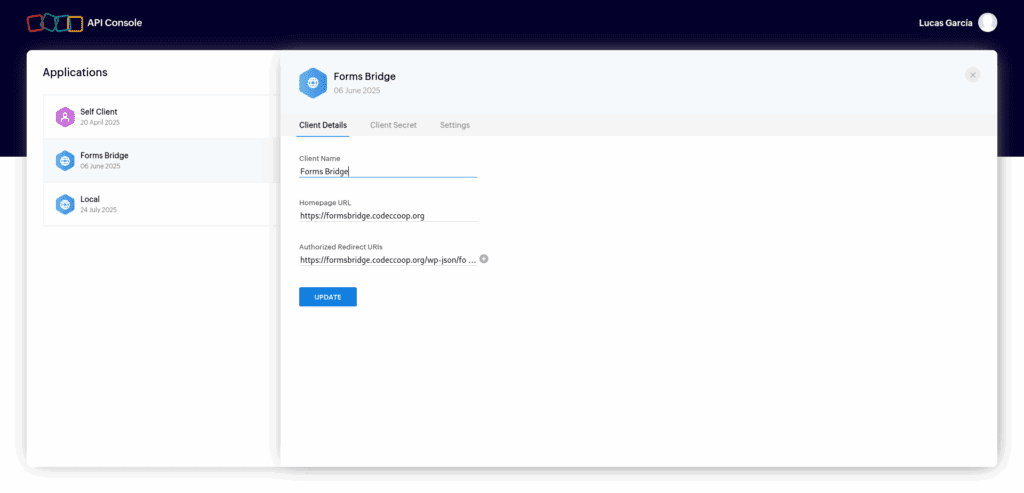Screen dimensions: 1024x493
Task: Click the large Forms Bridge header icon
Action: (x=313, y=83)
